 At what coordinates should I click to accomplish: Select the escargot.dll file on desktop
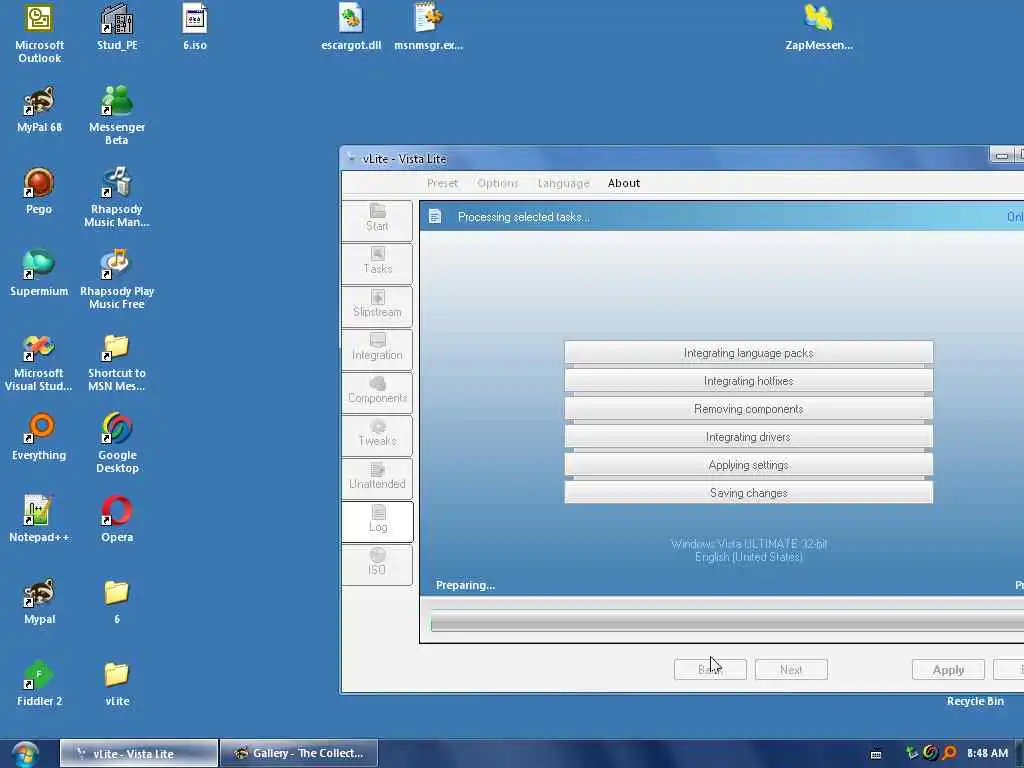[x=351, y=27]
